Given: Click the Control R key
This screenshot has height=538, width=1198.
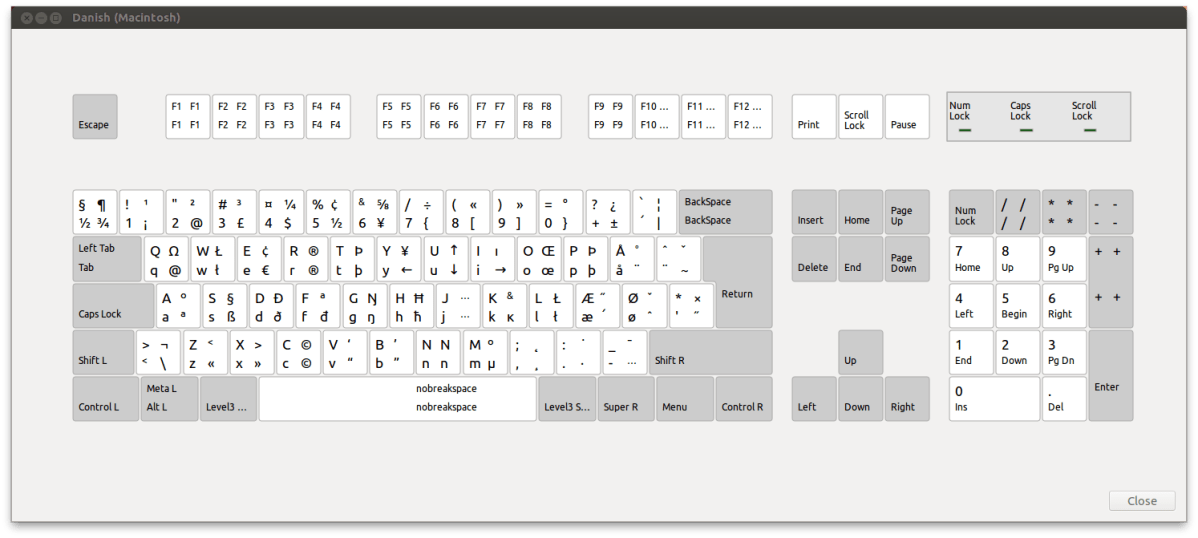Looking at the screenshot, I should point(744,399).
